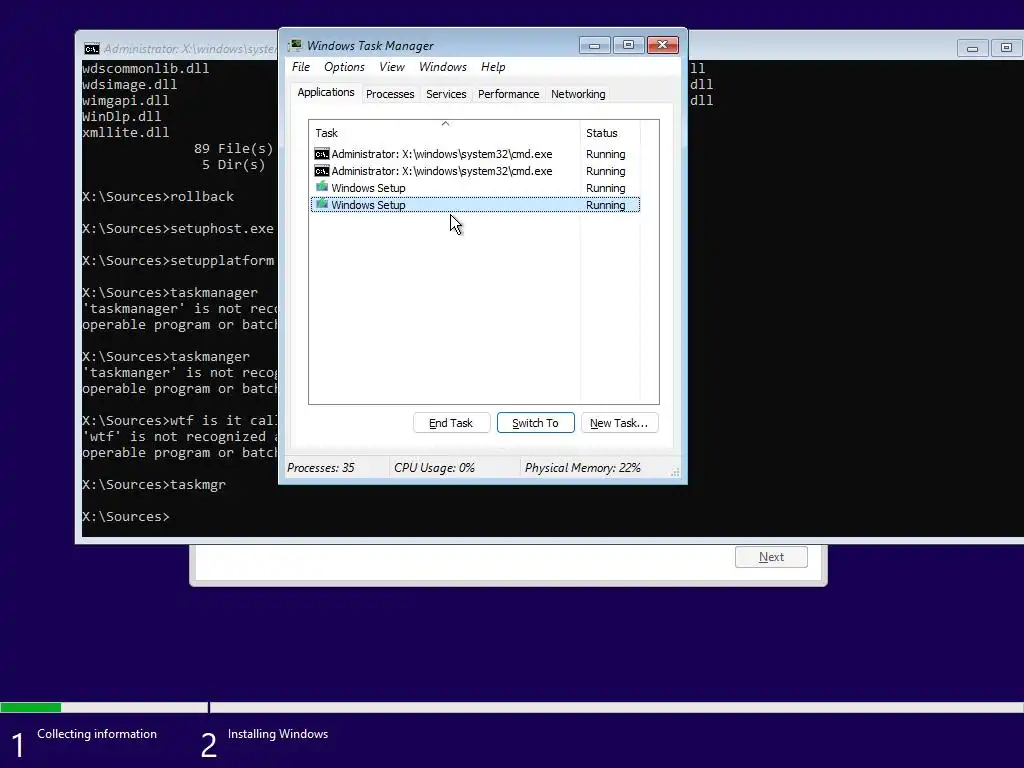Maximize the Task Manager window
Image resolution: width=1024 pixels, height=768 pixels.
pos(628,45)
